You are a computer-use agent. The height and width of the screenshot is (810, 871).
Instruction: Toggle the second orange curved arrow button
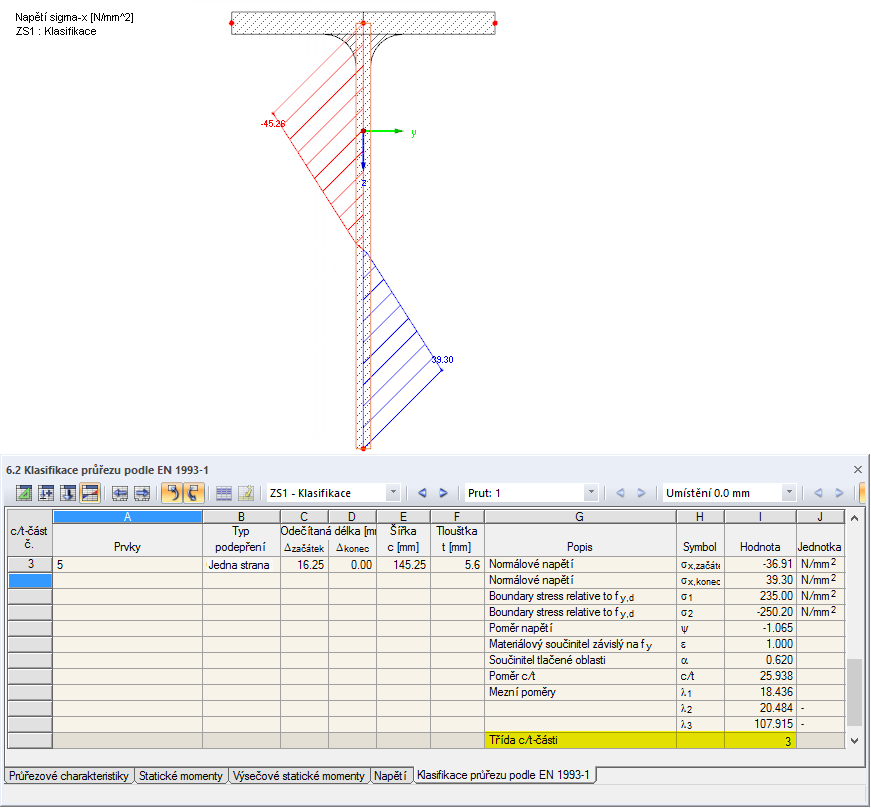click(193, 493)
